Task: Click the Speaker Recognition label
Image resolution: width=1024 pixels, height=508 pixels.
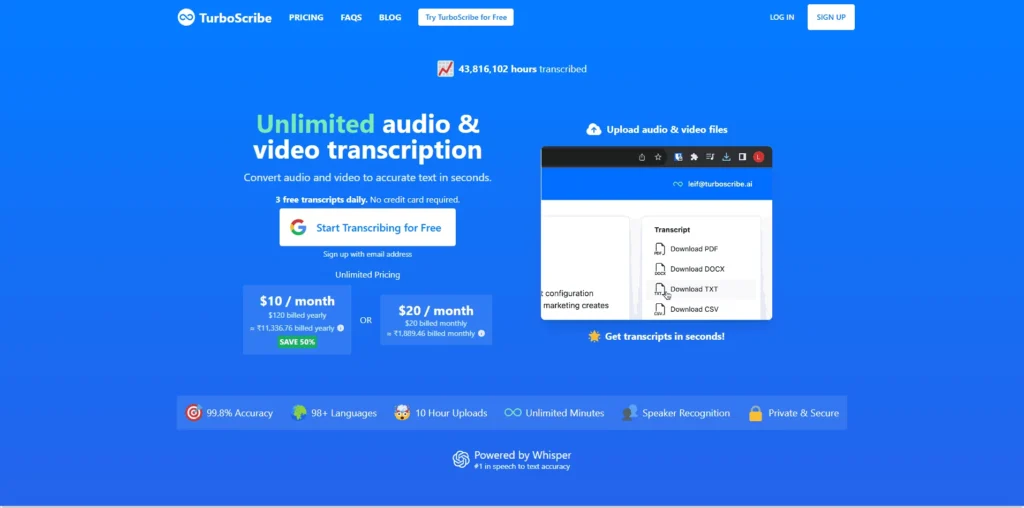Action: click(x=686, y=413)
